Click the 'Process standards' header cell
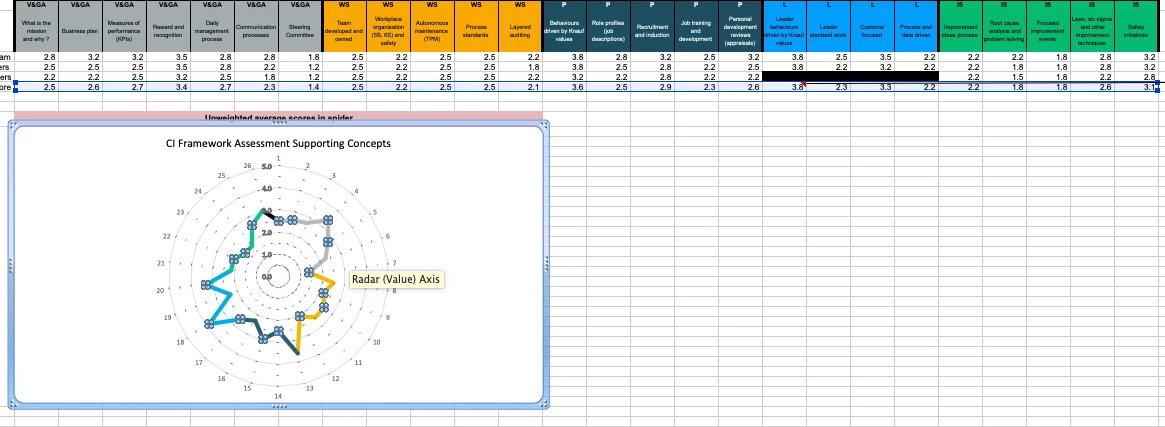The height and width of the screenshot is (427, 1165). click(x=476, y=31)
